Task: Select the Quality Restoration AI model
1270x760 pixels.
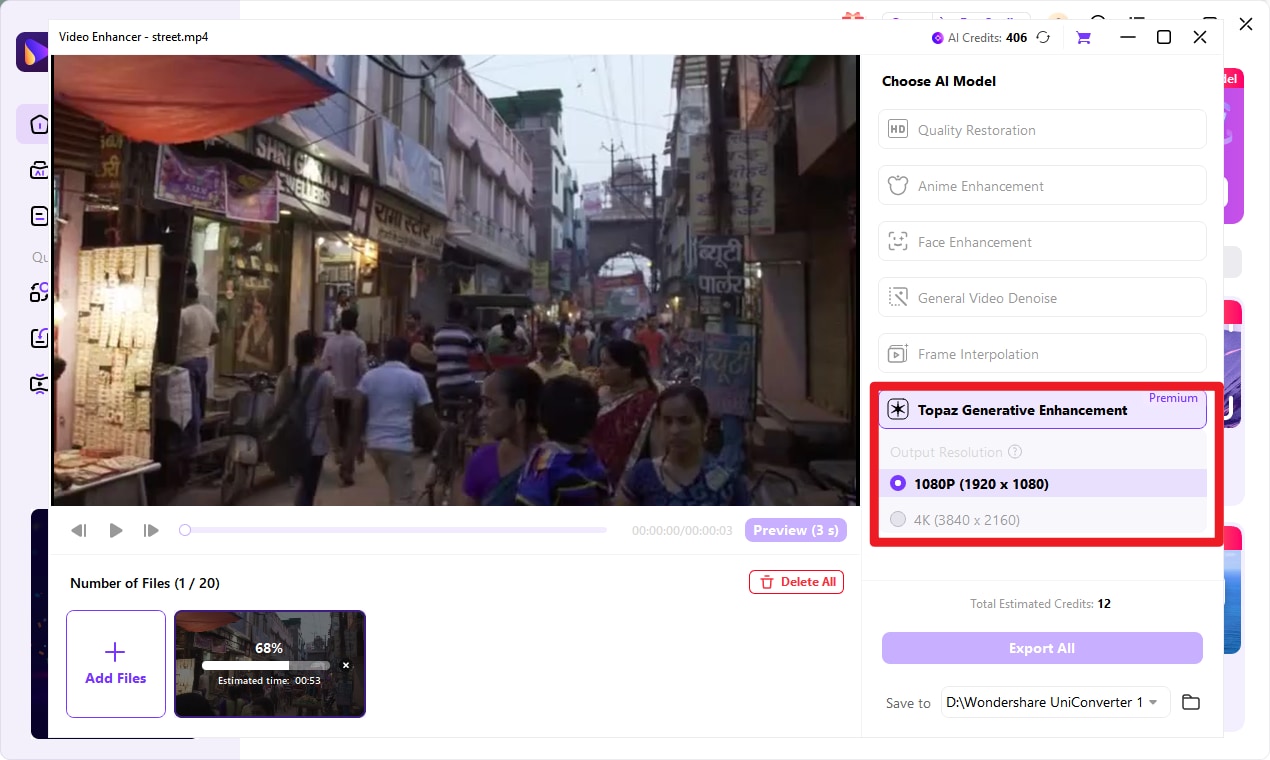Action: pyautogui.click(x=1041, y=129)
